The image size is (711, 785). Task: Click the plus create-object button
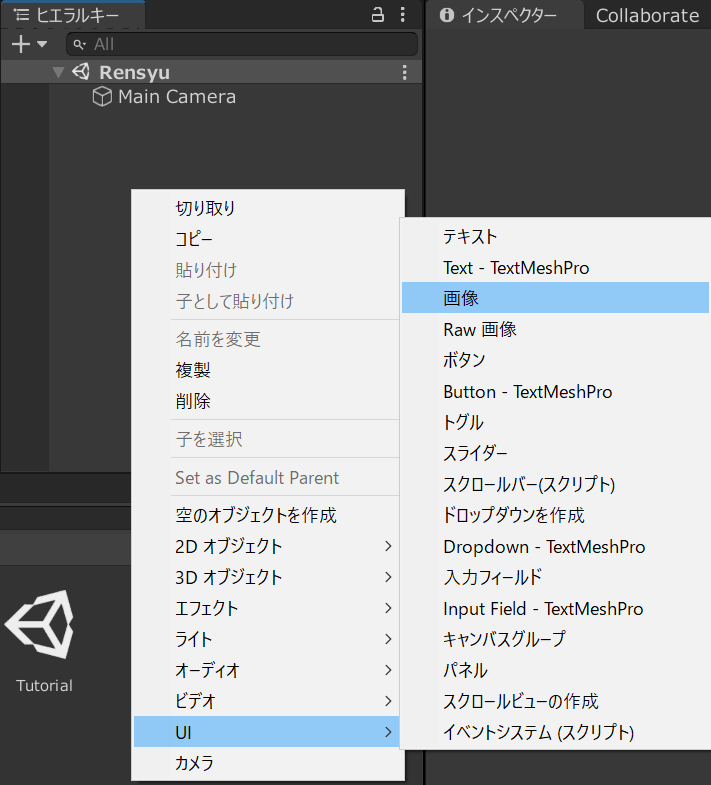(x=19, y=44)
